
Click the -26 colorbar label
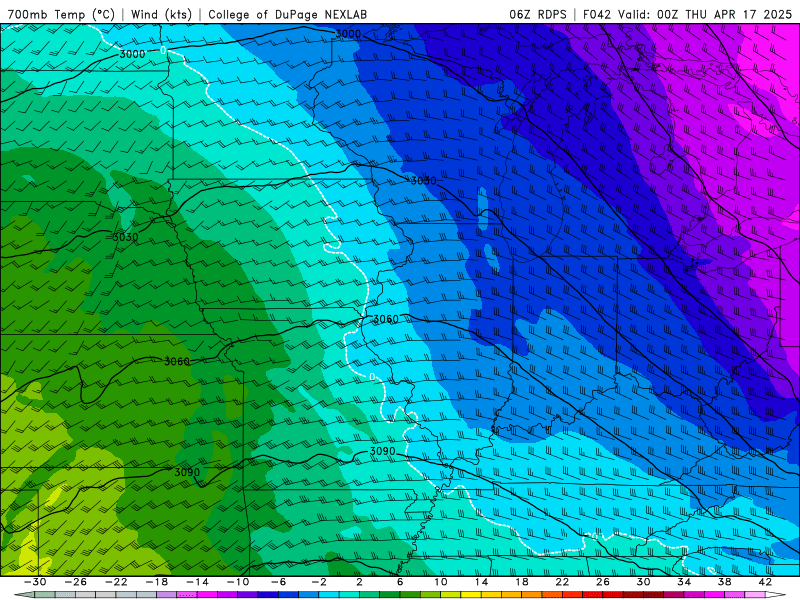(x=76, y=582)
